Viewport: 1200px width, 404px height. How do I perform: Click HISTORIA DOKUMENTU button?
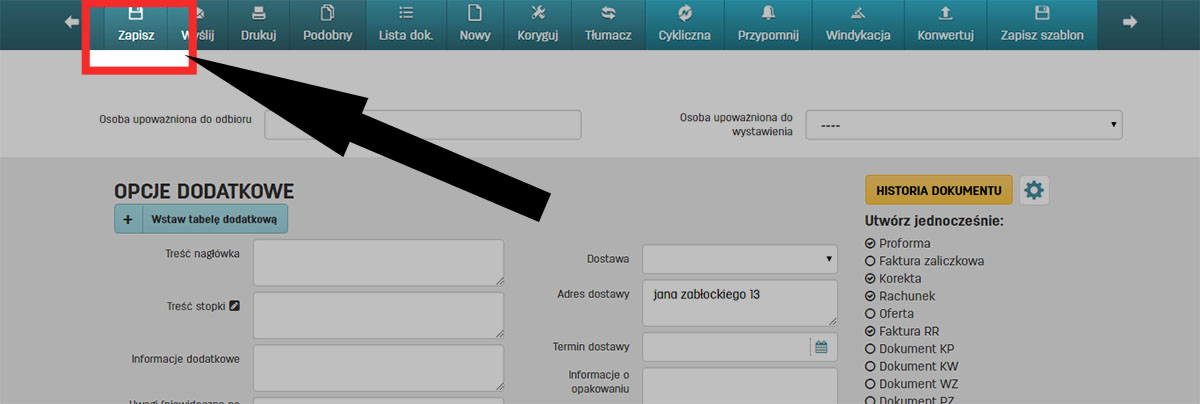[938, 190]
